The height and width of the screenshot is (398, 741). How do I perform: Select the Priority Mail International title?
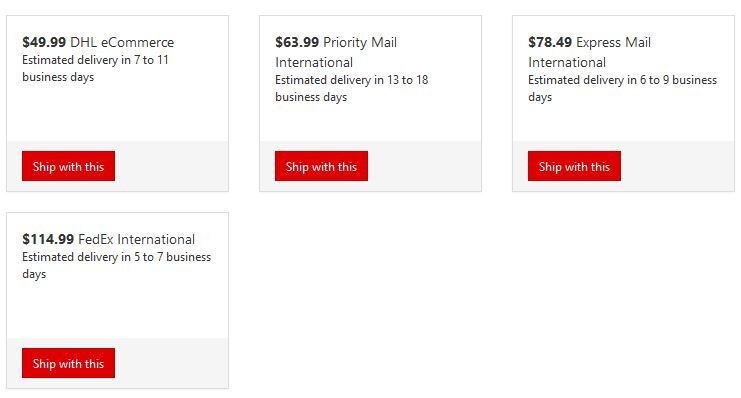click(x=336, y=52)
